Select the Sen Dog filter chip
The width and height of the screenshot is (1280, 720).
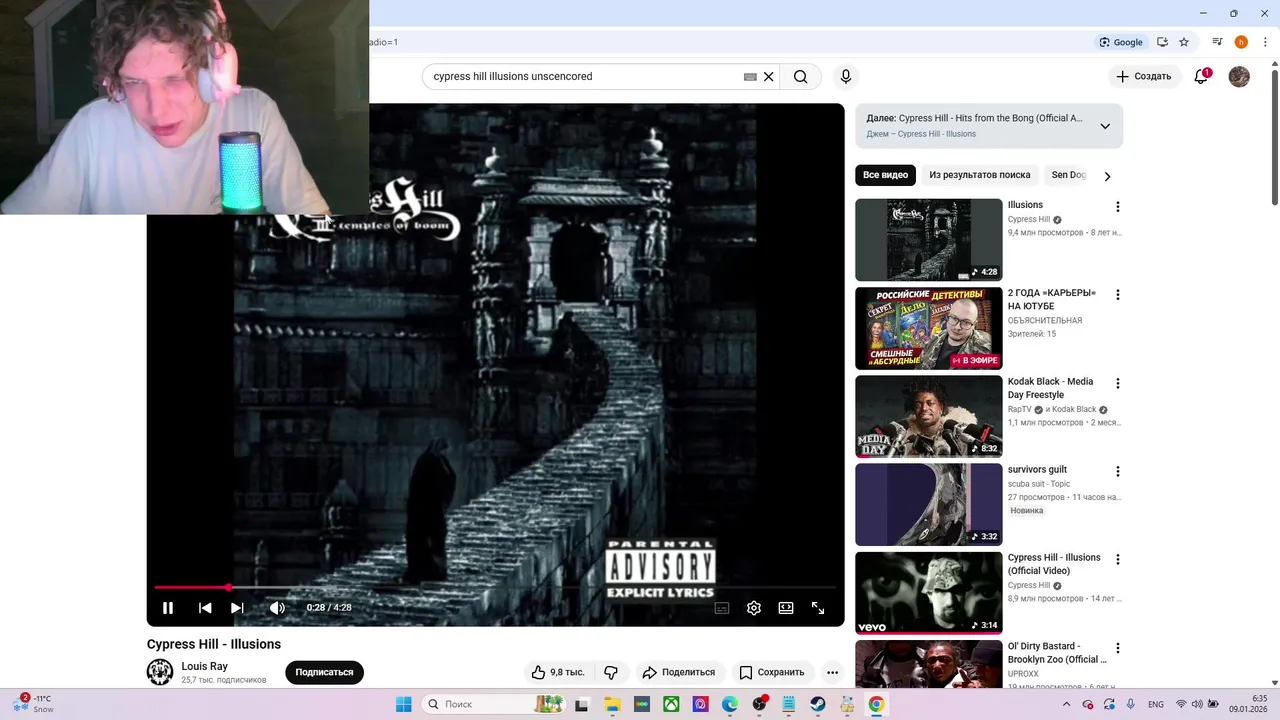[x=1068, y=175]
